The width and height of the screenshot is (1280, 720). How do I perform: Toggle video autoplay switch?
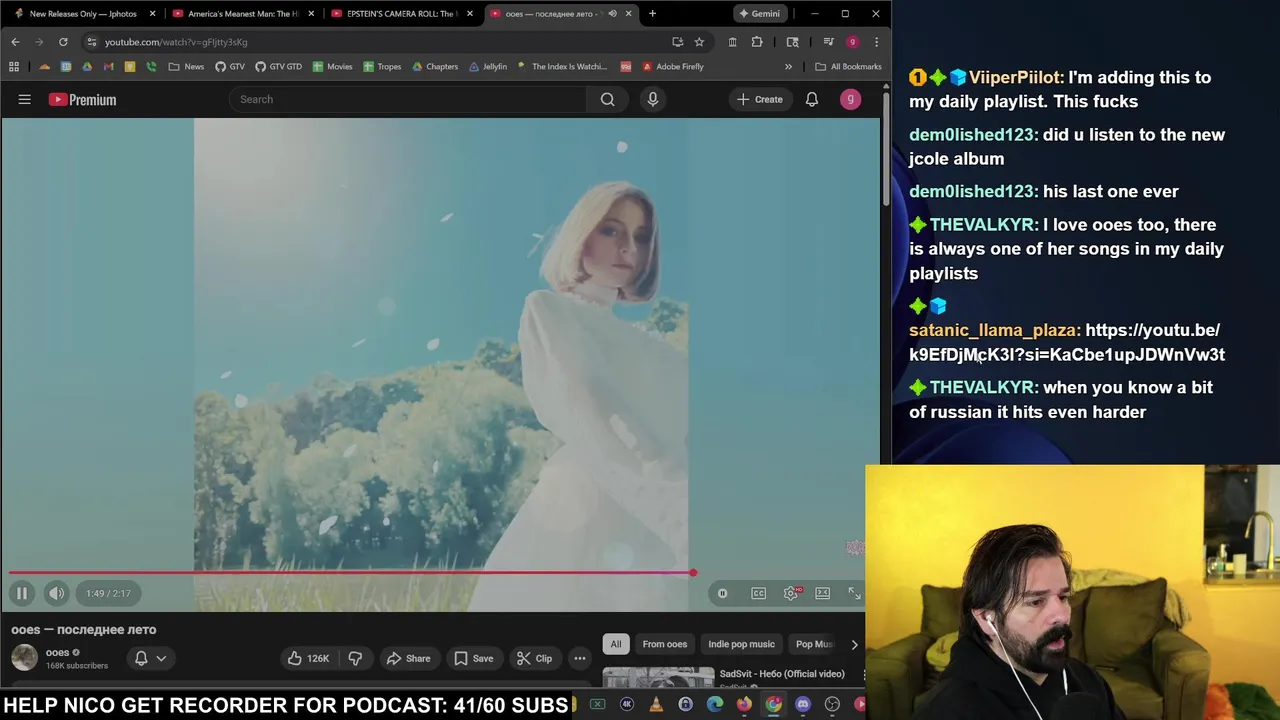point(722,593)
